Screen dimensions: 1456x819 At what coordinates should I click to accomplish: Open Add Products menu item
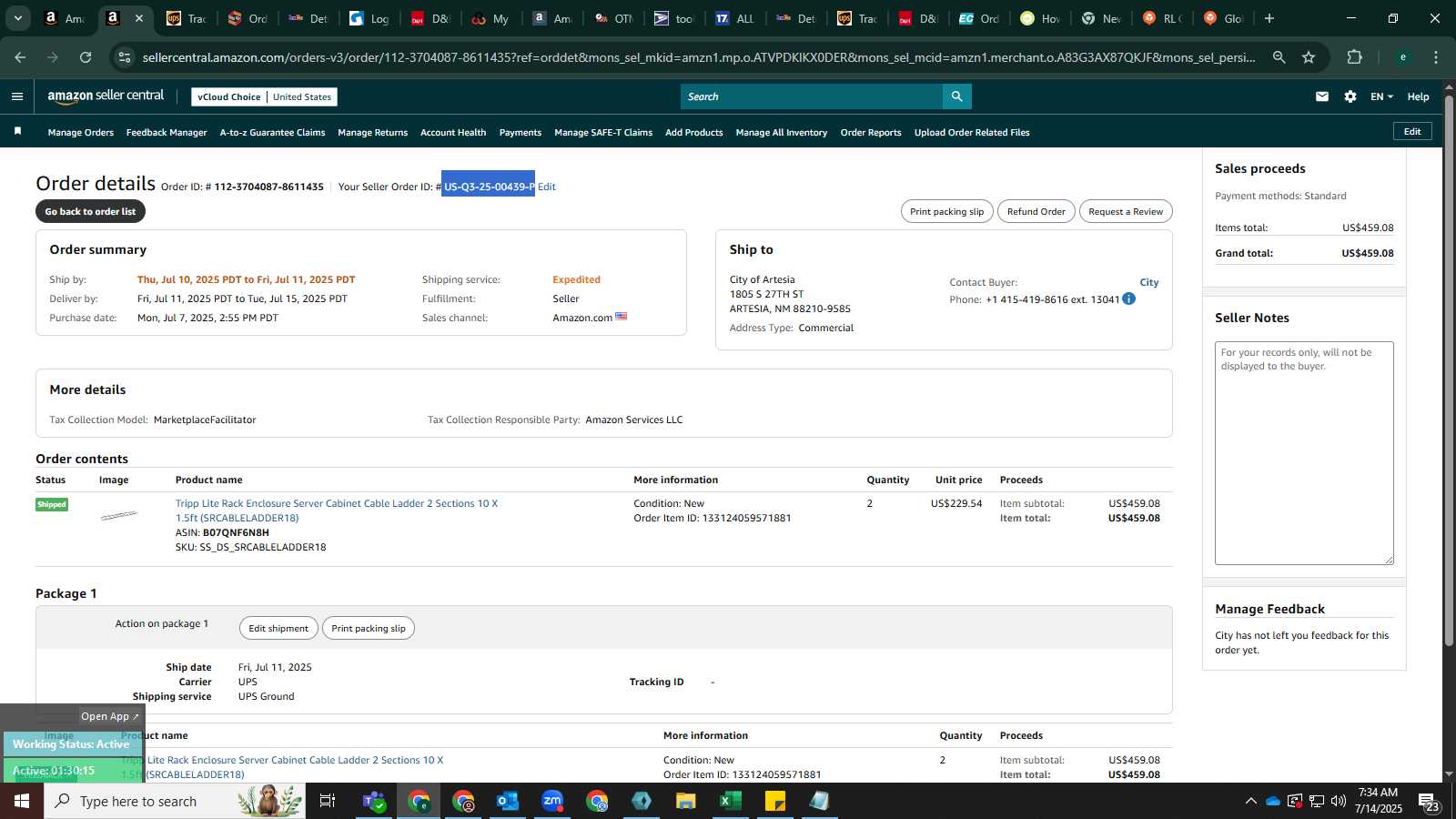point(694,132)
